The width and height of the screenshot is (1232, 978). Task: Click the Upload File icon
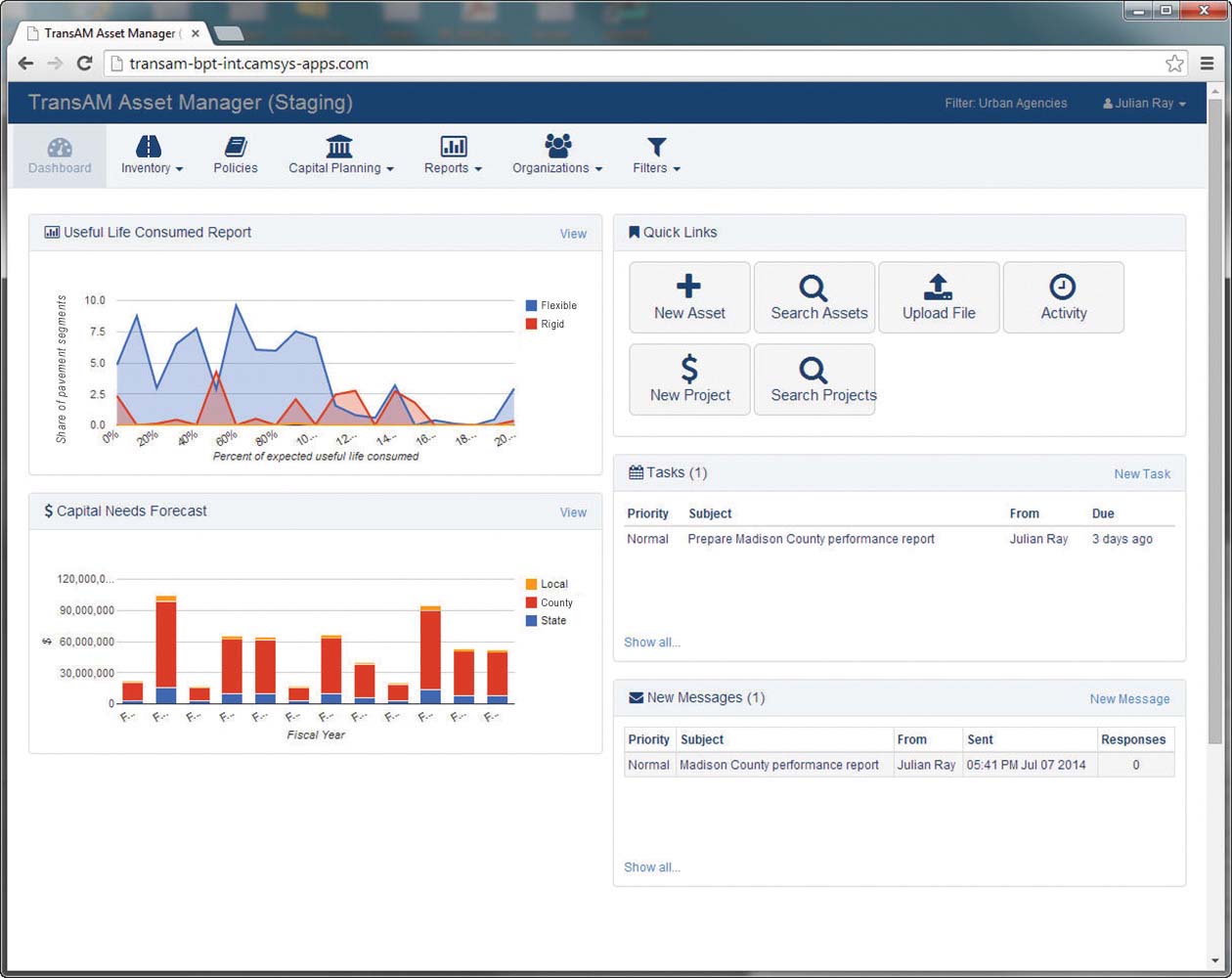click(939, 287)
